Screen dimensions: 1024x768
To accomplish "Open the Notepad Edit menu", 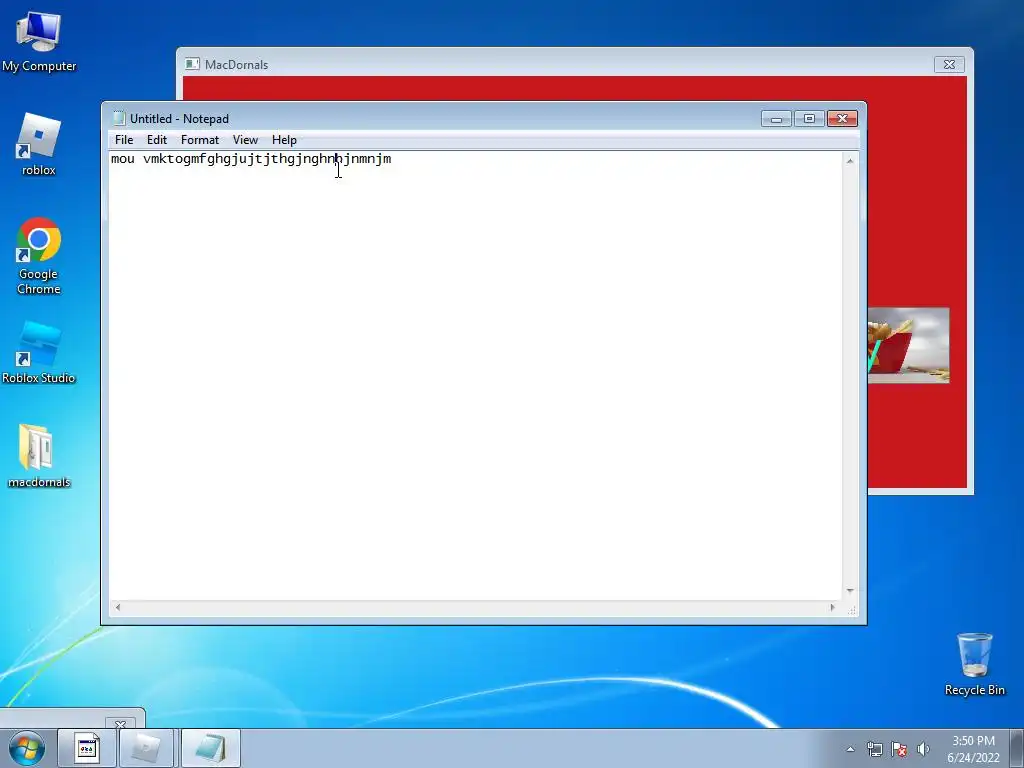I will click(157, 140).
